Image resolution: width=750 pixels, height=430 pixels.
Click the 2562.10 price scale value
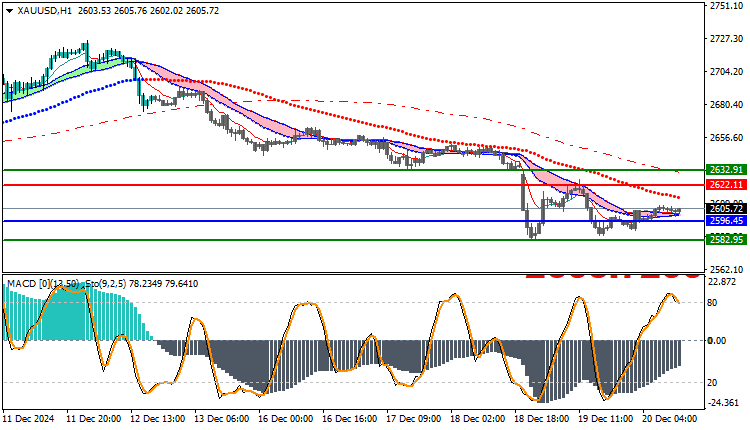727,270
